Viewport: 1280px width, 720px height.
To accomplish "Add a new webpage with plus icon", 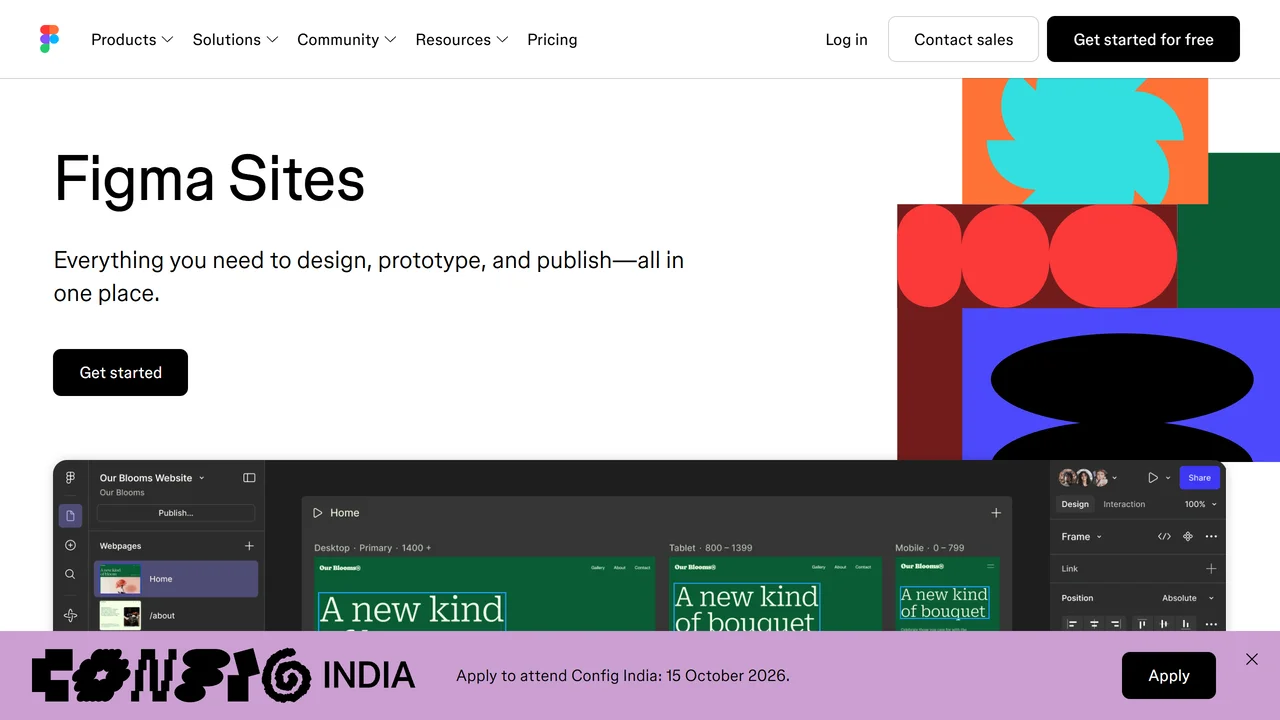I will 249,546.
